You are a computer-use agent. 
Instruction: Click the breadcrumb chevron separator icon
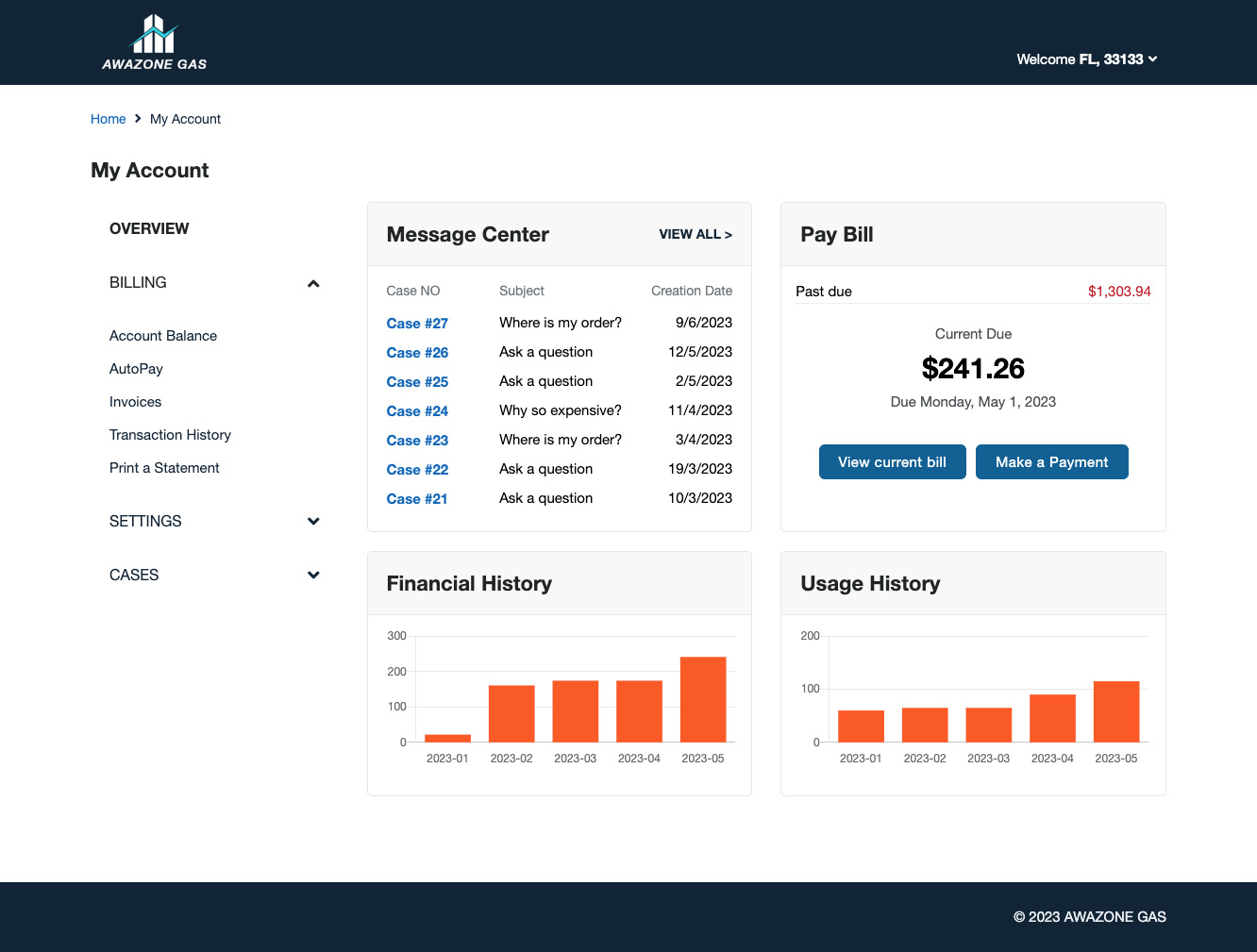point(138,119)
